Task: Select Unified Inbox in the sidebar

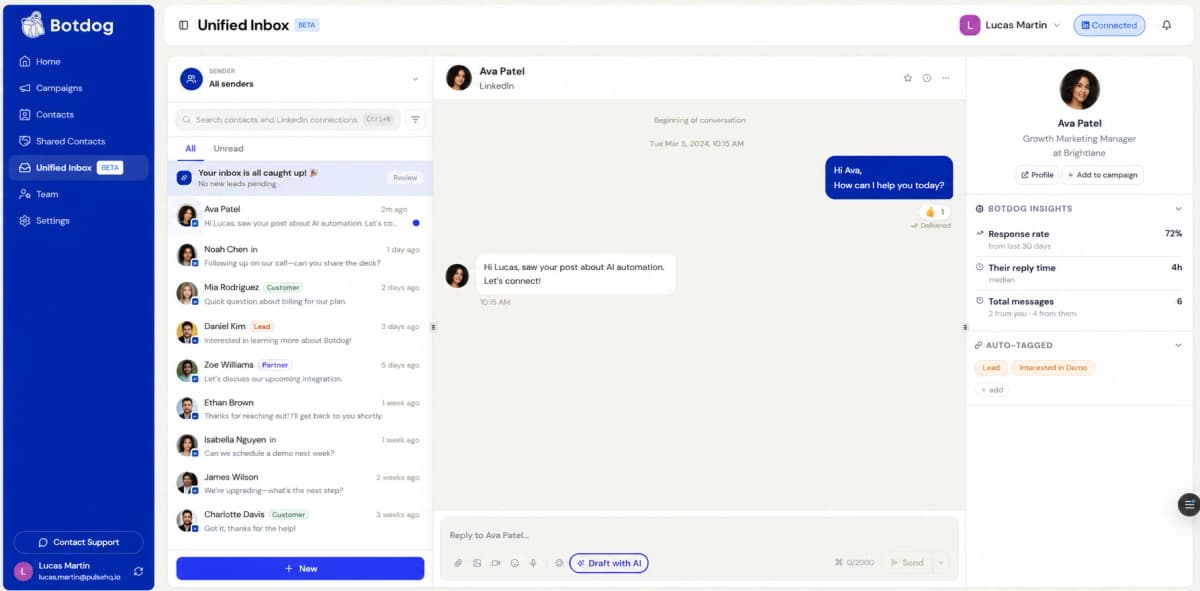Action: (x=78, y=168)
